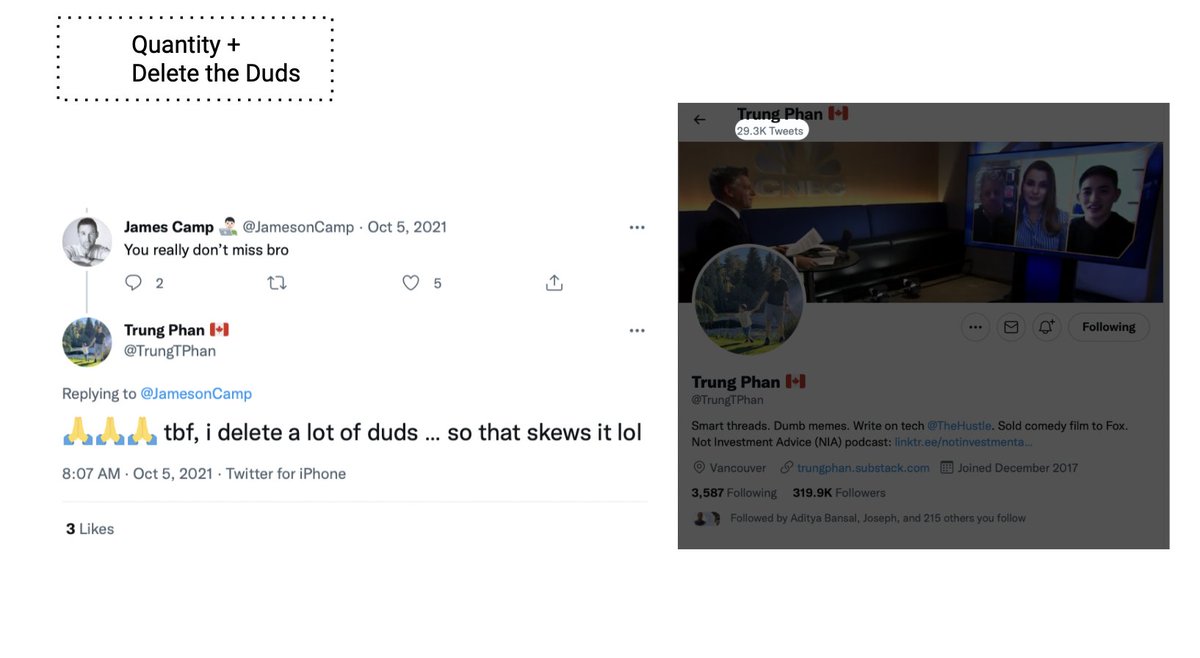This screenshot has height=658, width=1200.
Task: Open profile more-options ellipsis button
Action: point(975,327)
